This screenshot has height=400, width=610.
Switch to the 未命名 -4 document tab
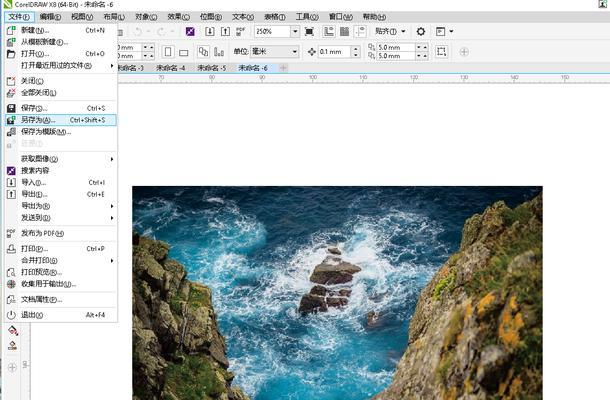coord(170,68)
